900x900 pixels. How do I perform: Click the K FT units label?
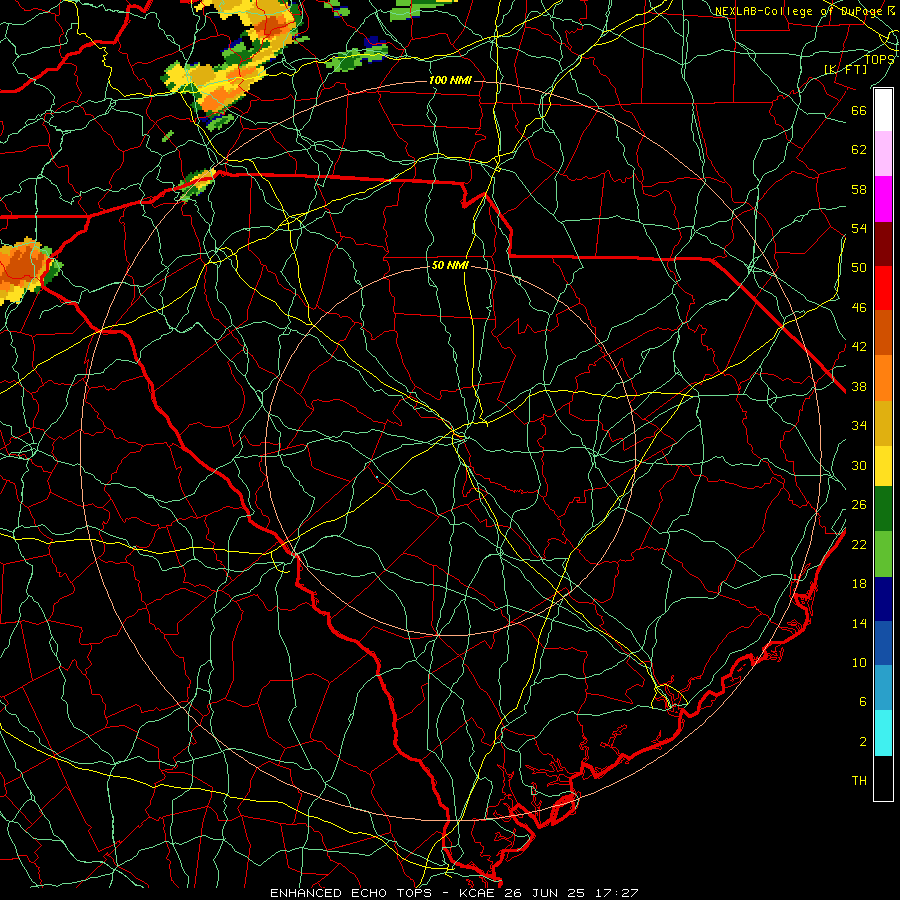(x=845, y=69)
